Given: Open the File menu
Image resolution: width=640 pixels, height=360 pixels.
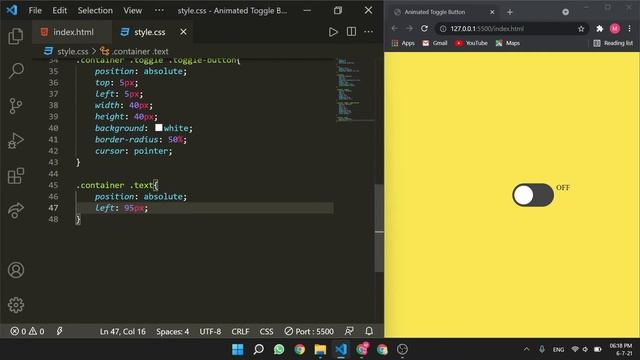Looking at the screenshot, I should [x=35, y=11].
